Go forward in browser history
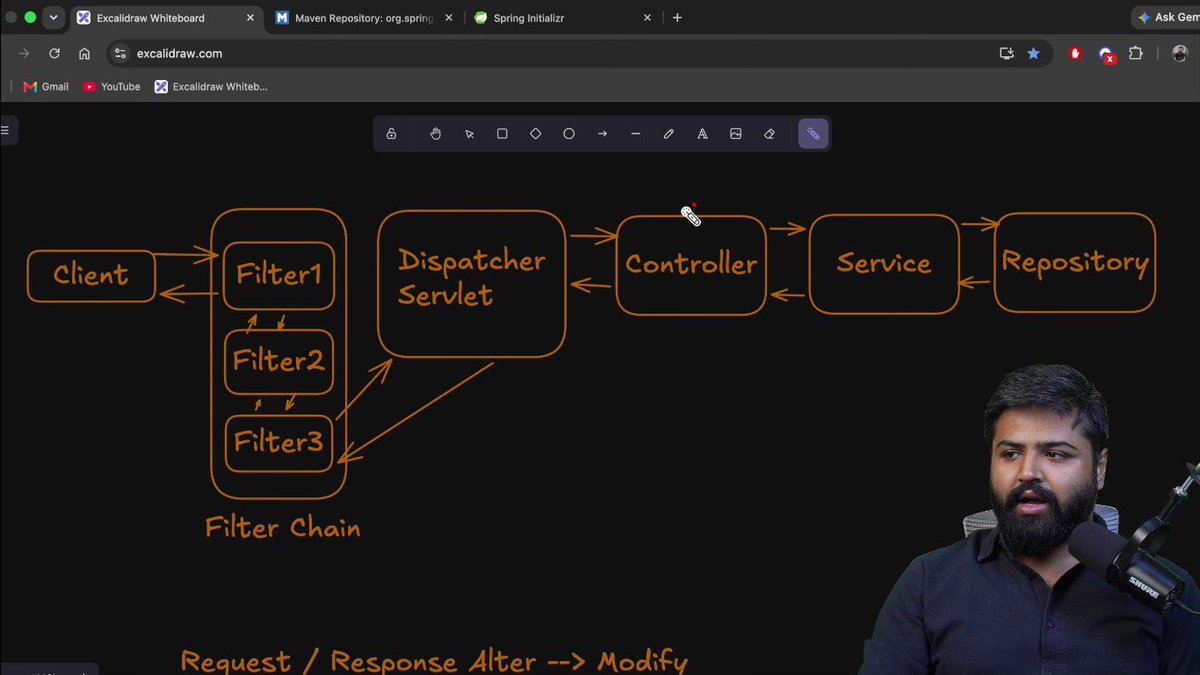 click(x=25, y=54)
